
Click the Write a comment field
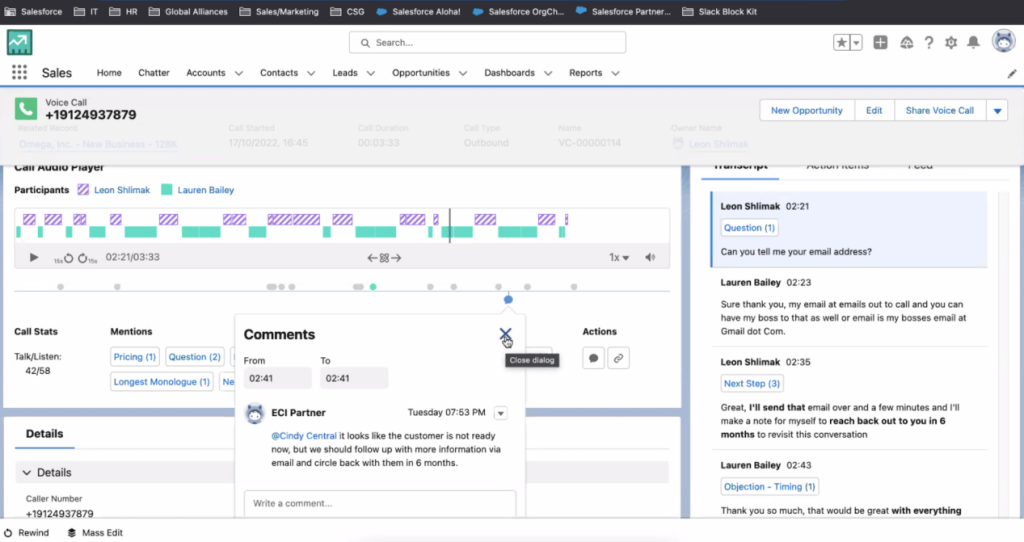(x=380, y=503)
